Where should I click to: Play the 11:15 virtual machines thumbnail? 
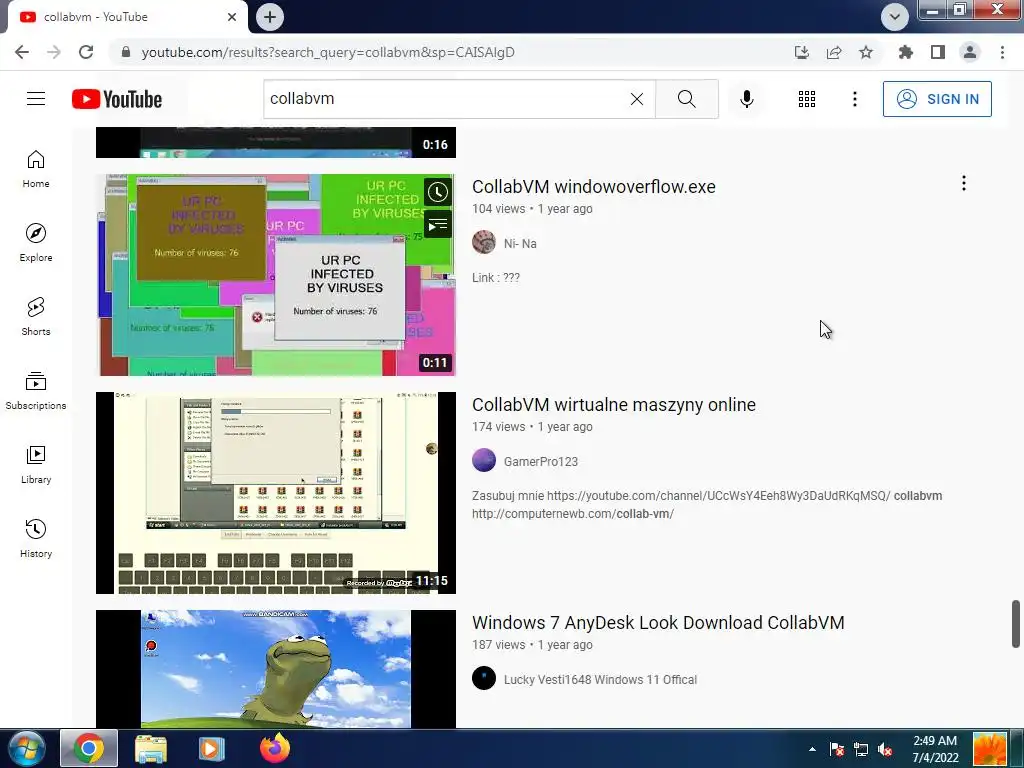(276, 493)
